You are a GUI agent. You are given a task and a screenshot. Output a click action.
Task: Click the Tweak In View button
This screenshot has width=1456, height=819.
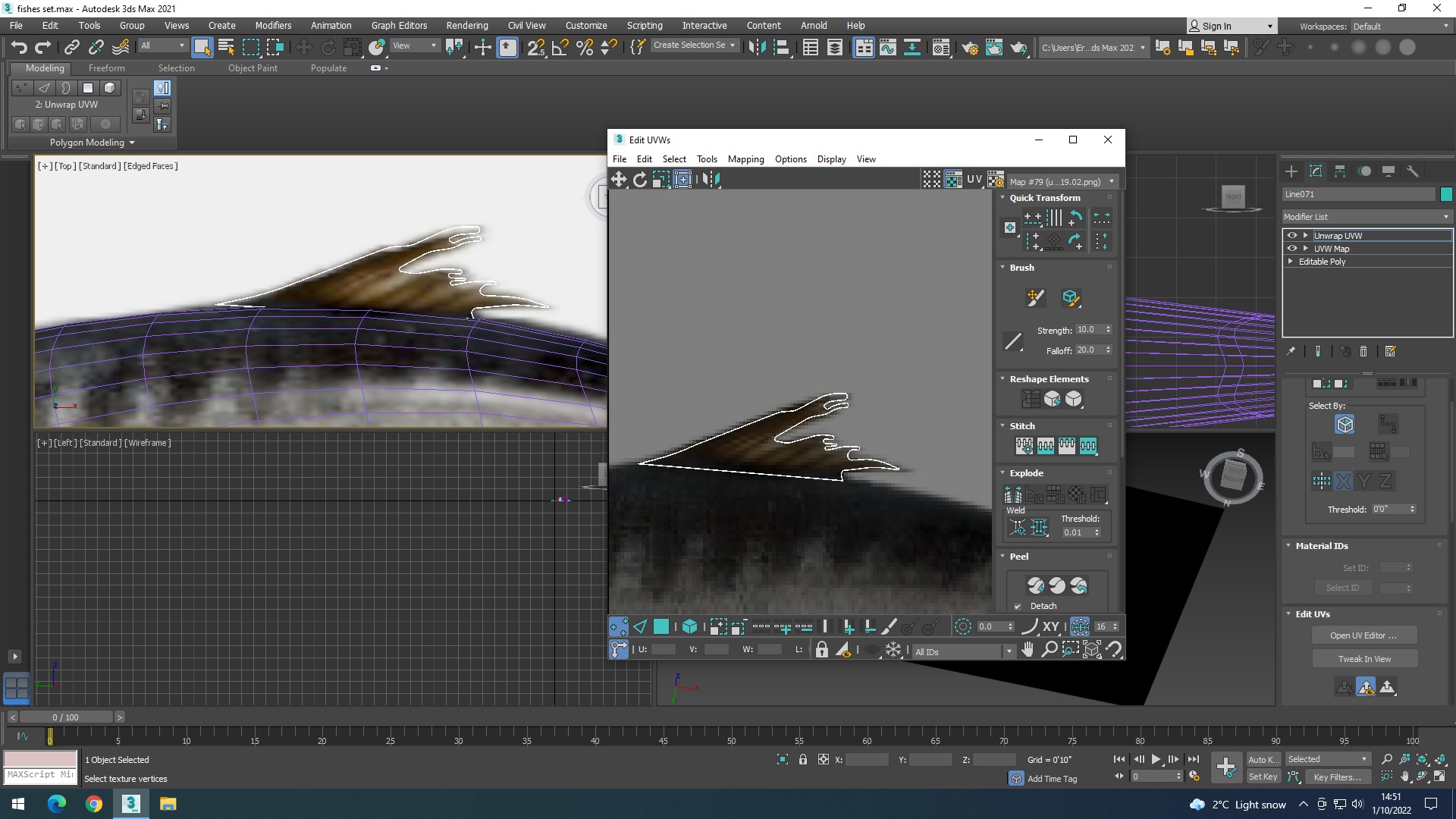(x=1363, y=659)
